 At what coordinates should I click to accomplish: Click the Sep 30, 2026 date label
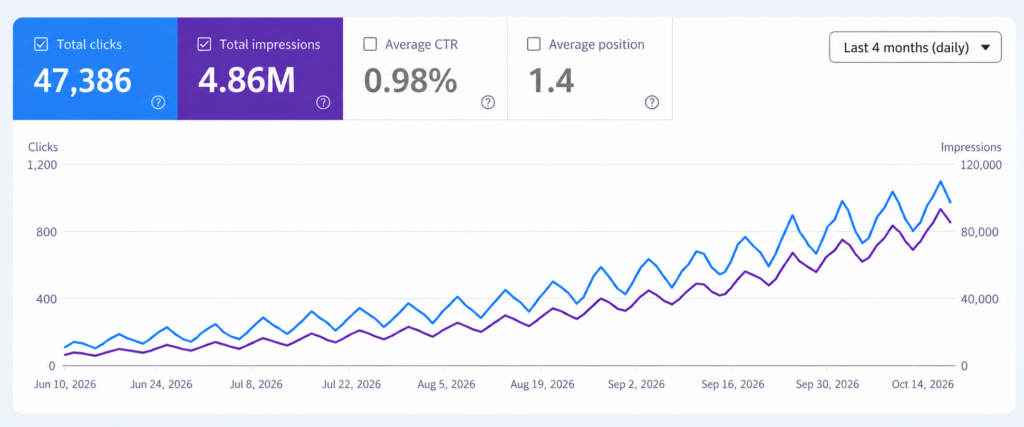click(829, 384)
